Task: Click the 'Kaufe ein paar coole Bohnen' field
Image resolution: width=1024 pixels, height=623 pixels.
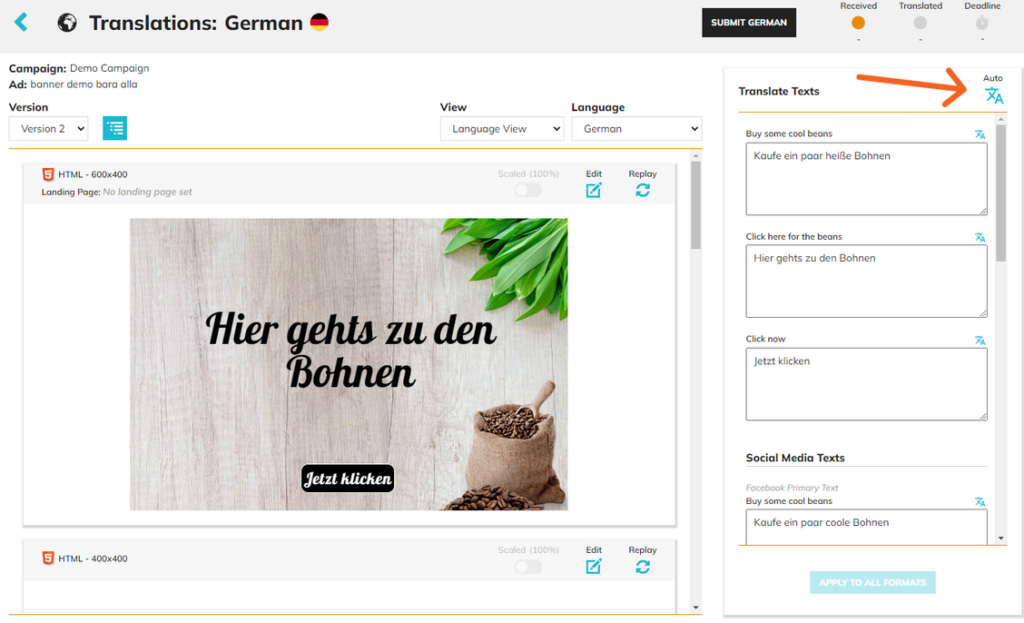Action: [x=867, y=527]
